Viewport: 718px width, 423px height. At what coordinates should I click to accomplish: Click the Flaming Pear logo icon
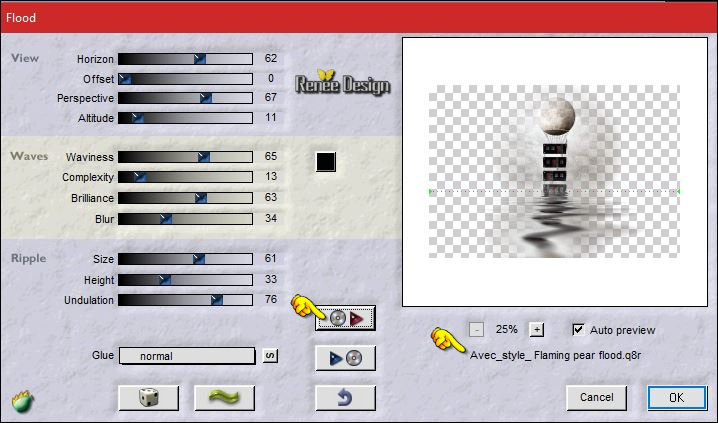pos(23,401)
